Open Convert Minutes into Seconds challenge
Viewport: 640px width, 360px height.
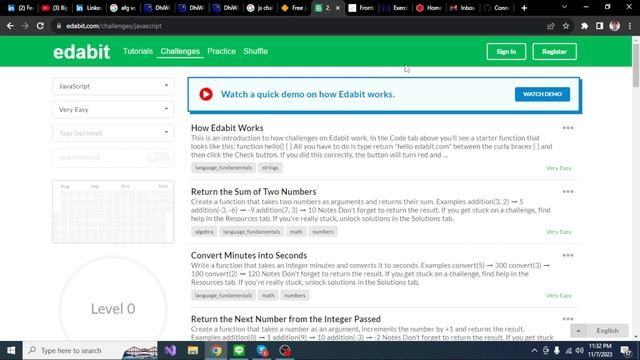[x=249, y=256]
